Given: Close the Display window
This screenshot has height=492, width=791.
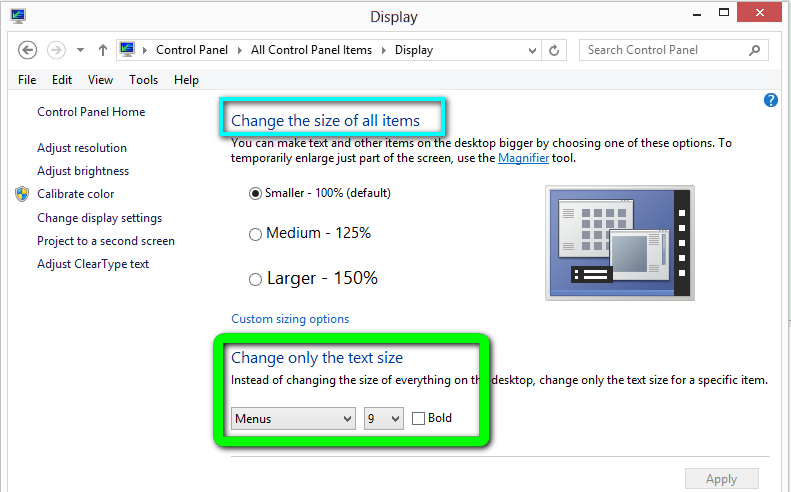Looking at the screenshot, I should pos(760,13).
